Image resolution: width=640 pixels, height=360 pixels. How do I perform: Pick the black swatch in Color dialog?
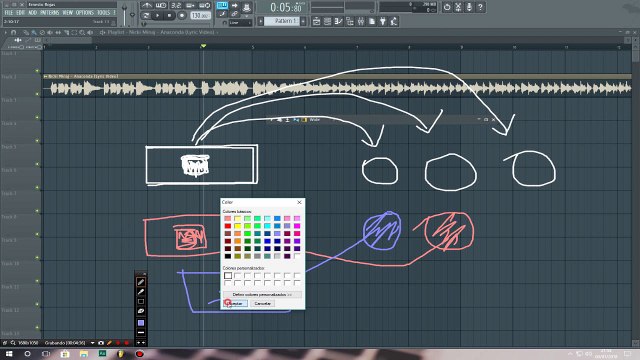(228, 256)
